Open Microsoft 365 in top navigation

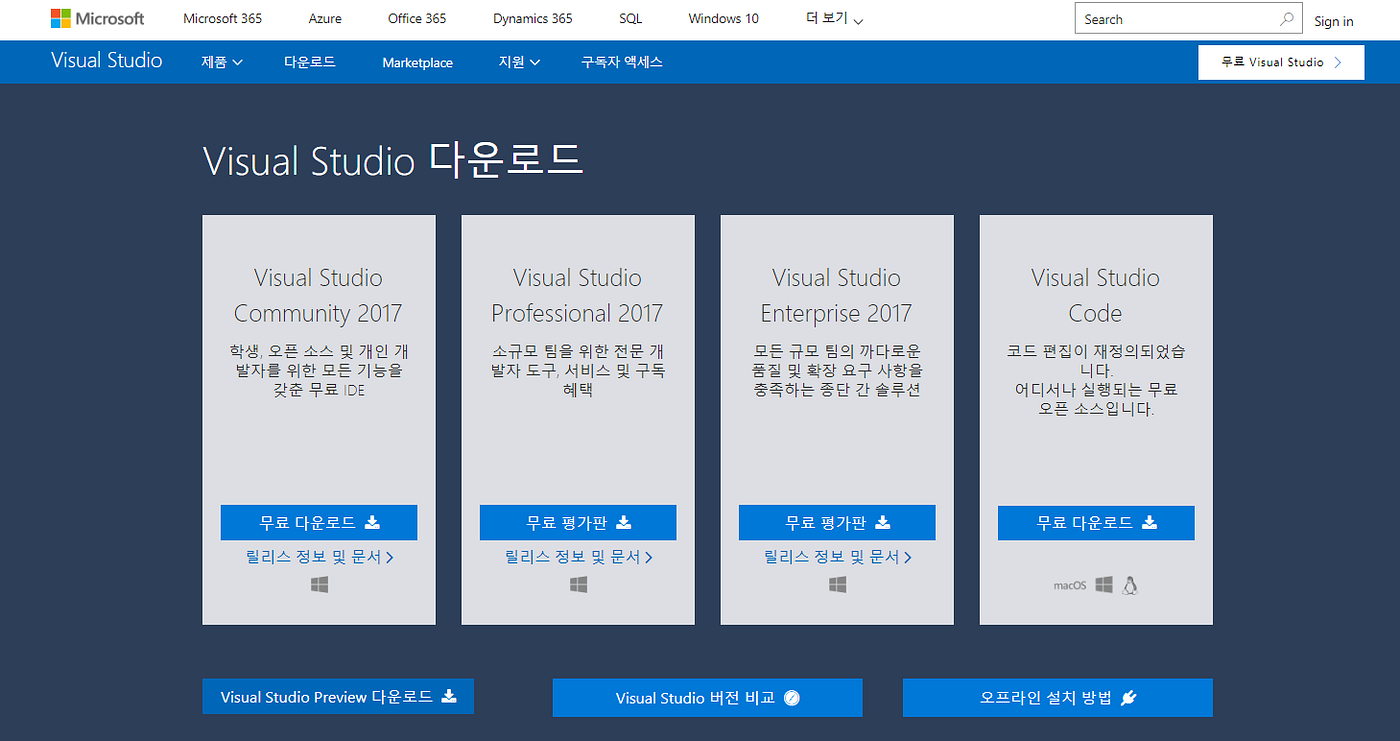pyautogui.click(x=222, y=19)
